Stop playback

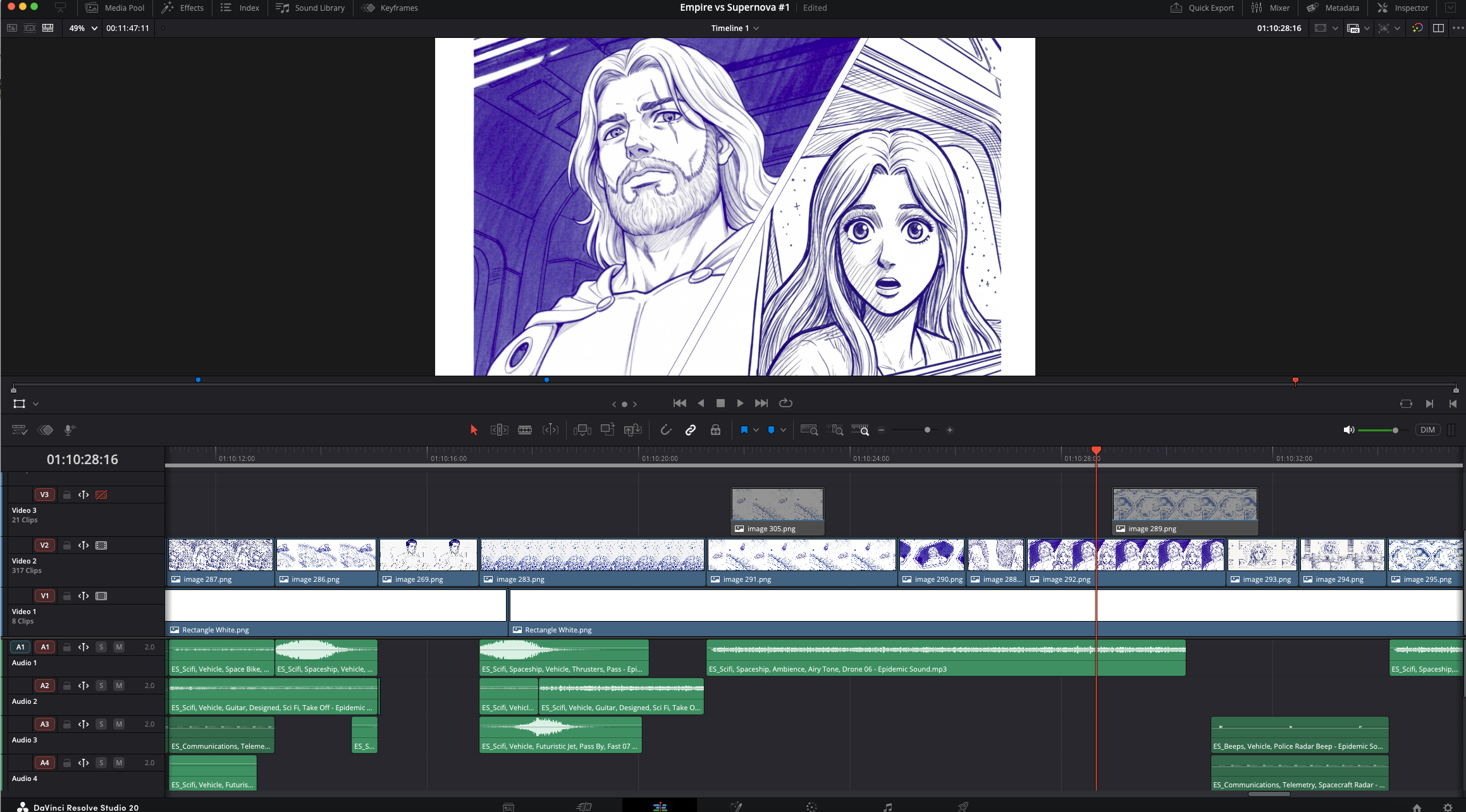click(x=720, y=403)
